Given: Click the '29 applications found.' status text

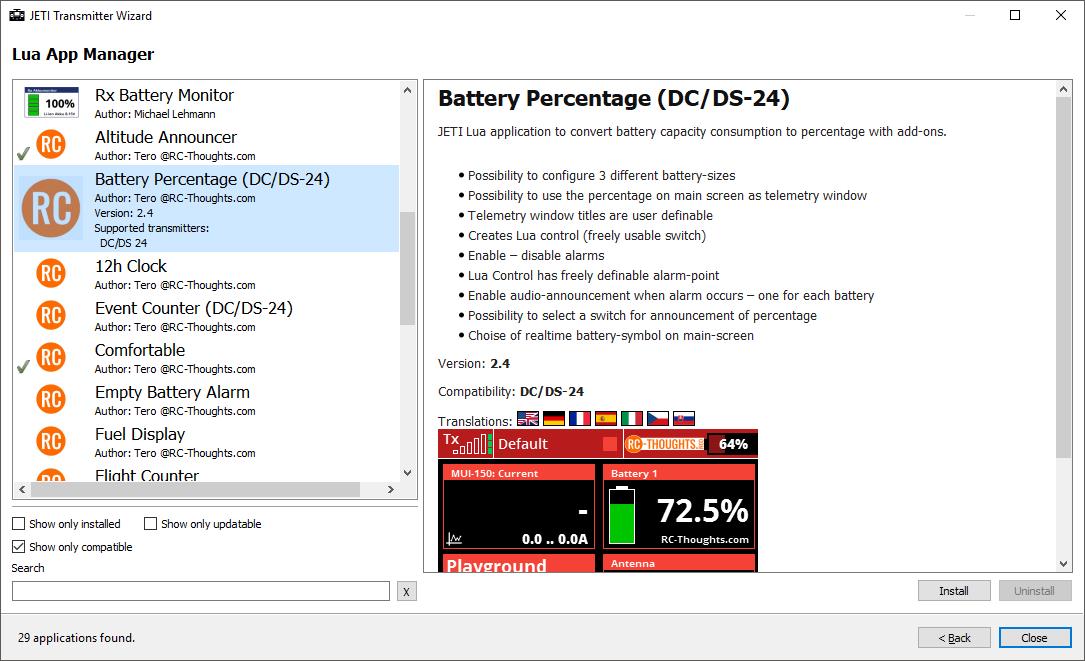Looking at the screenshot, I should coord(76,637).
